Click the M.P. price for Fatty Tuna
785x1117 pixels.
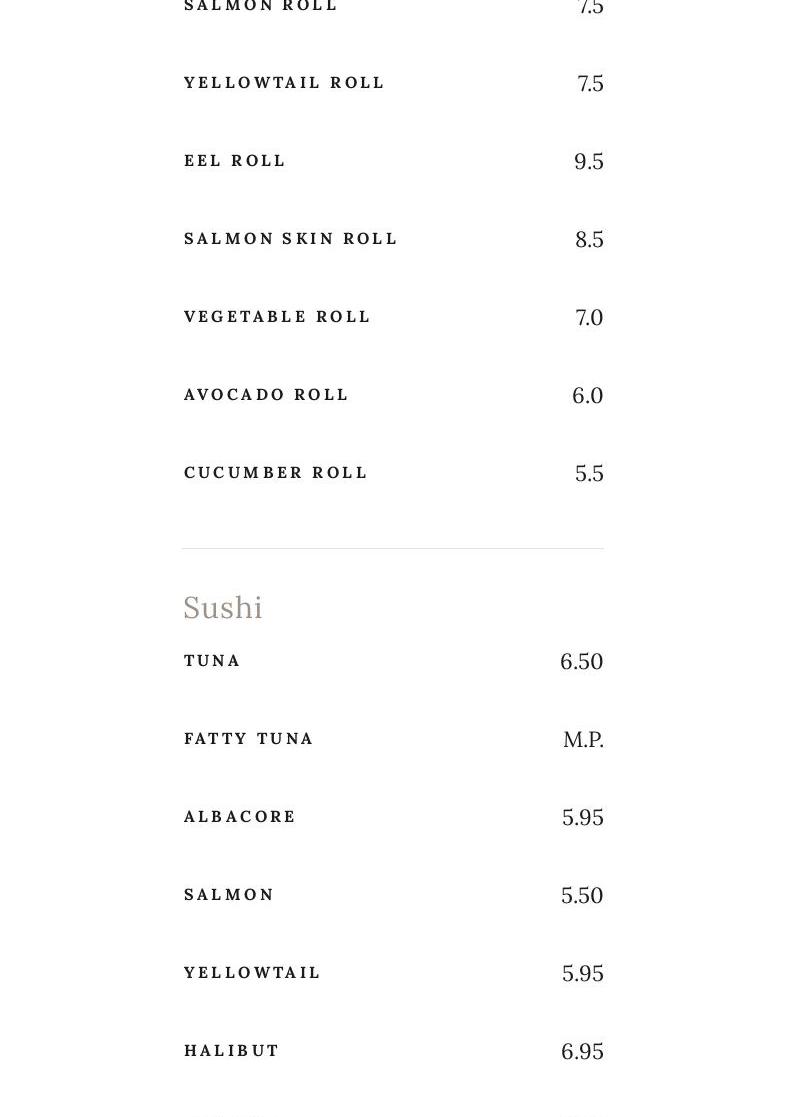583,740
